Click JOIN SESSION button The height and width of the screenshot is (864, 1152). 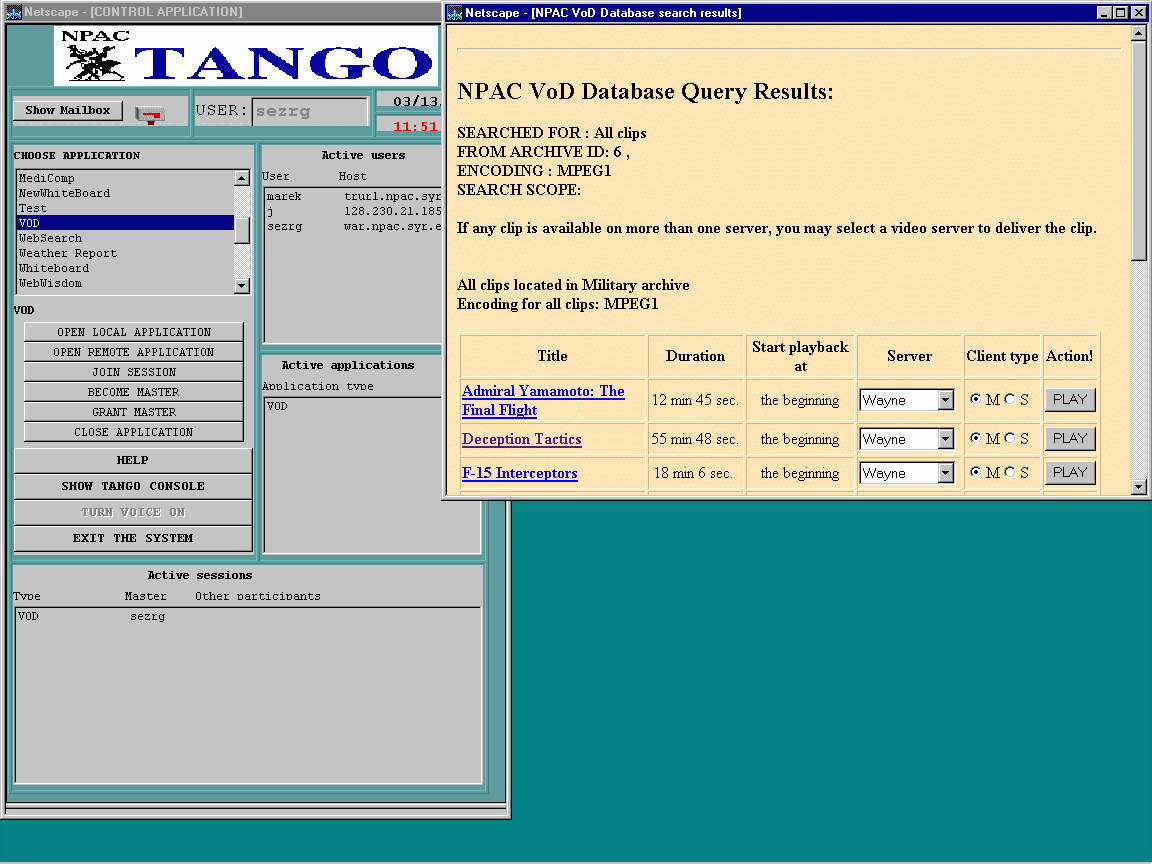134,372
